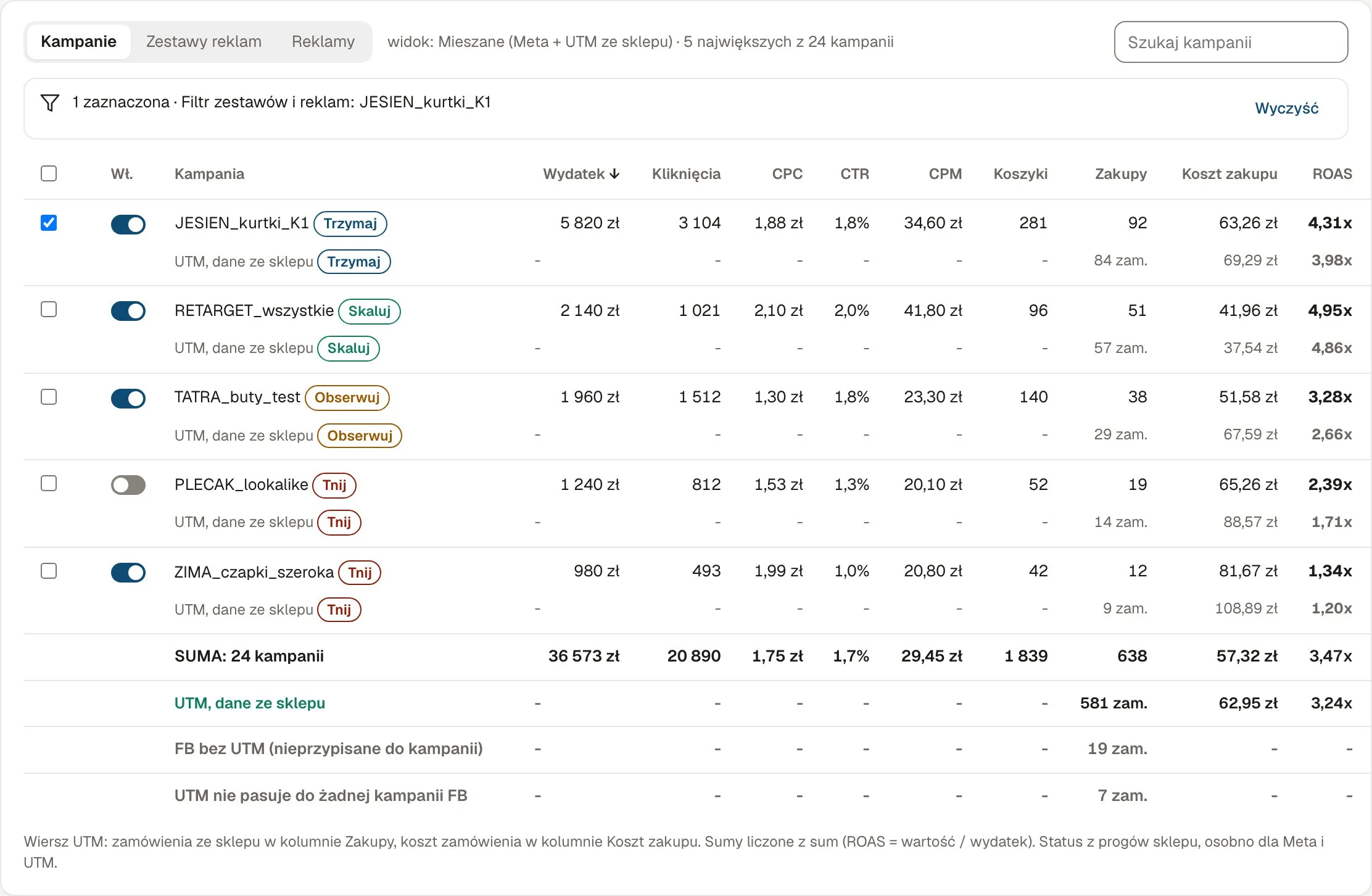Enable the PLECAK_lookalike campaign toggle
Image resolution: width=1372 pixels, height=896 pixels.
128,485
